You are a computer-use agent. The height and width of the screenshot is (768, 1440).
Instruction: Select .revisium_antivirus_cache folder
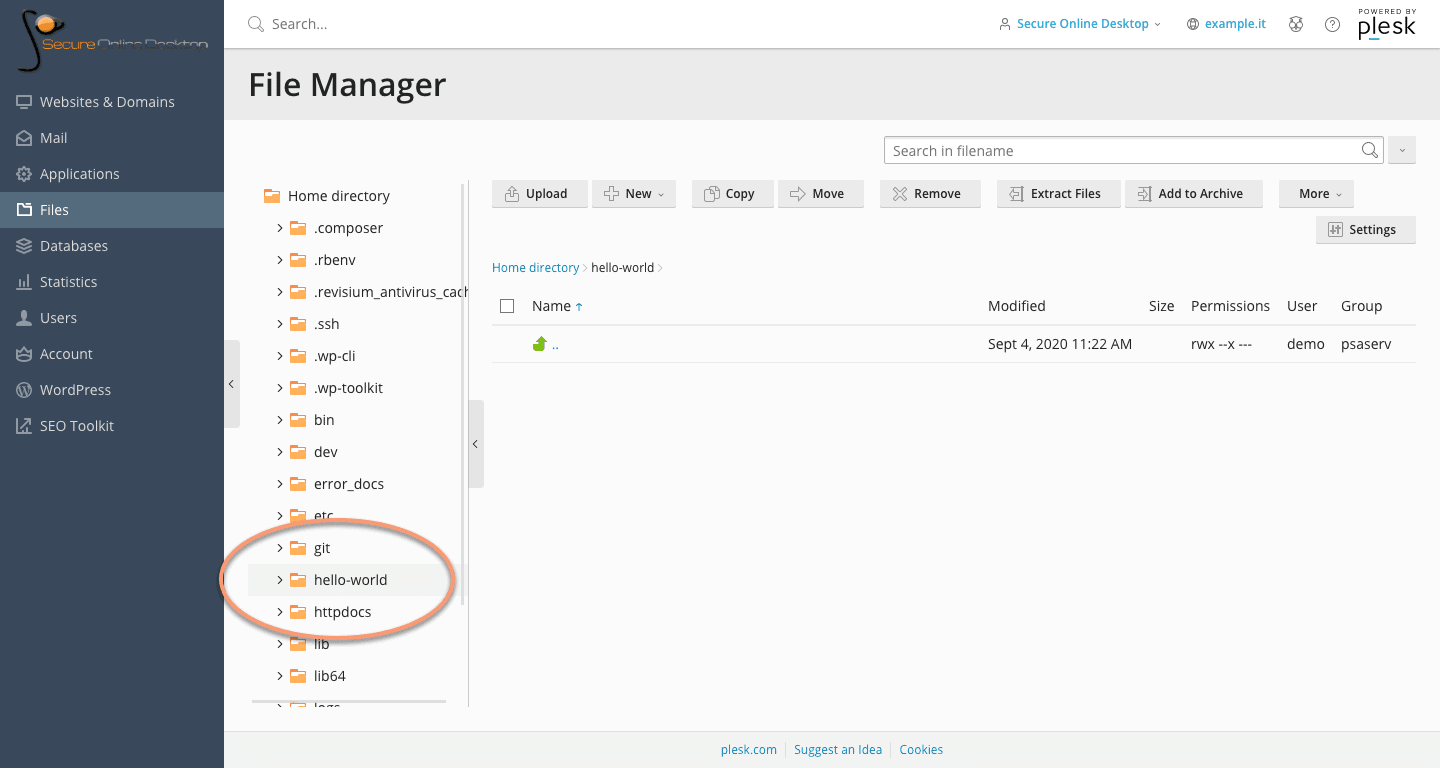click(390, 292)
